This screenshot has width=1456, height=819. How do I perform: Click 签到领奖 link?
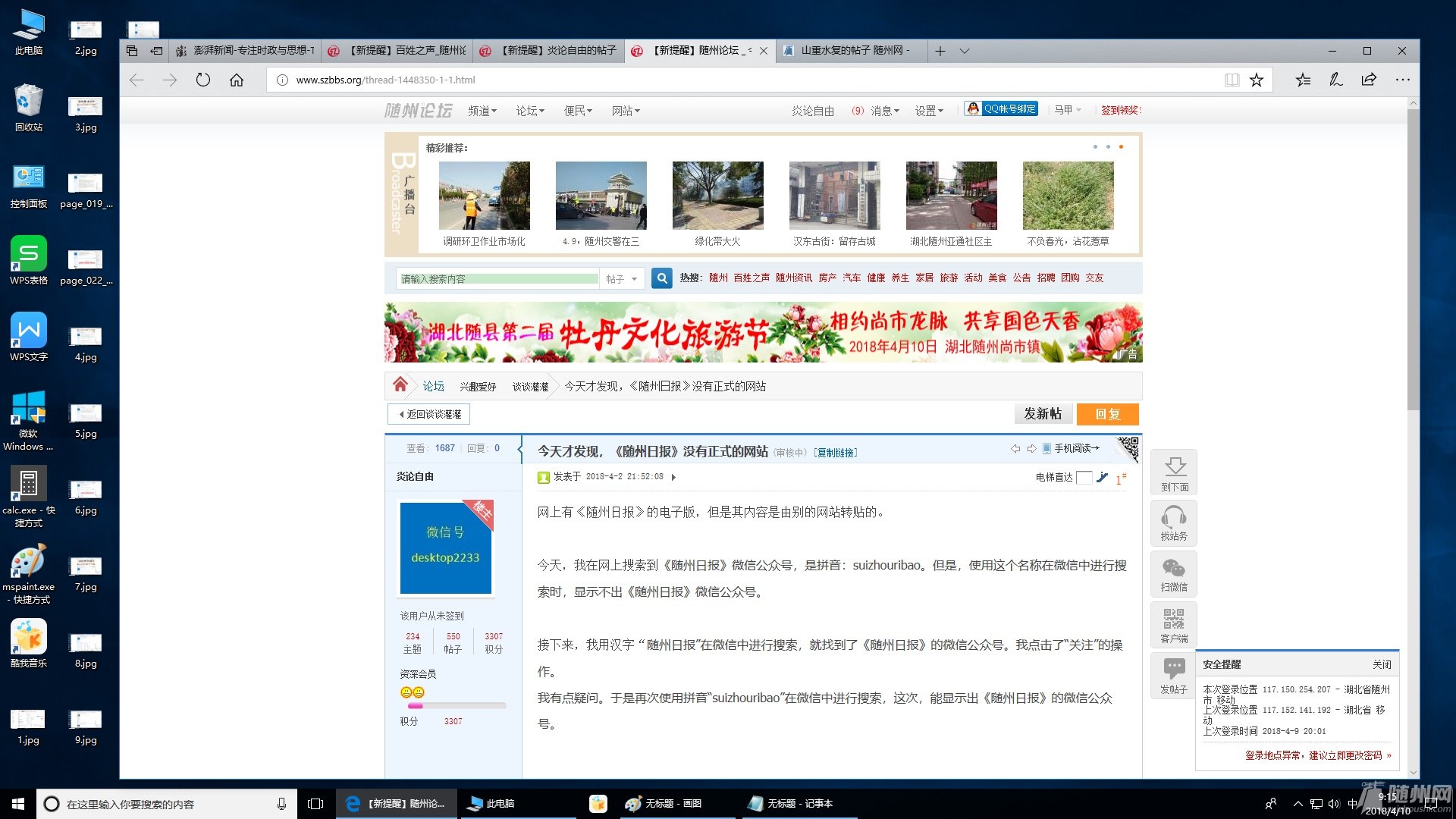(x=1120, y=110)
